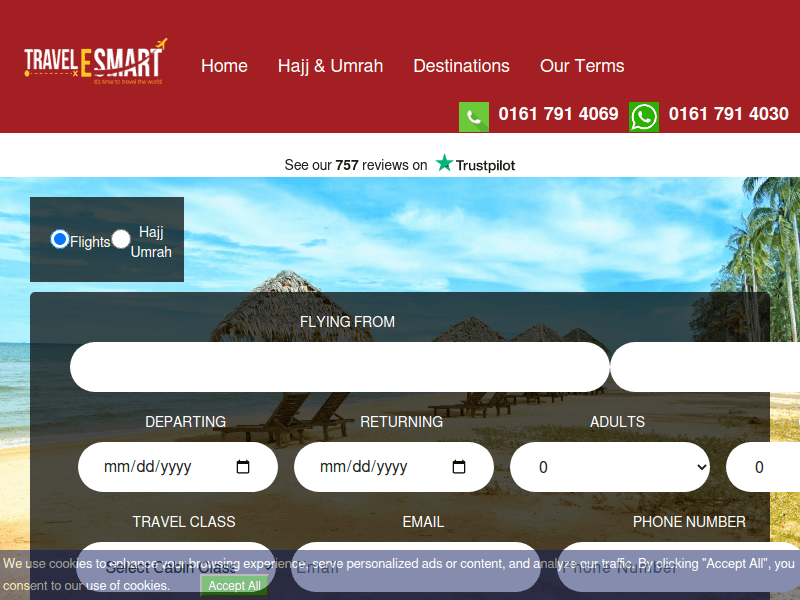The height and width of the screenshot is (600, 800).
Task: Click Accept All for cookies
Action: pos(233,585)
